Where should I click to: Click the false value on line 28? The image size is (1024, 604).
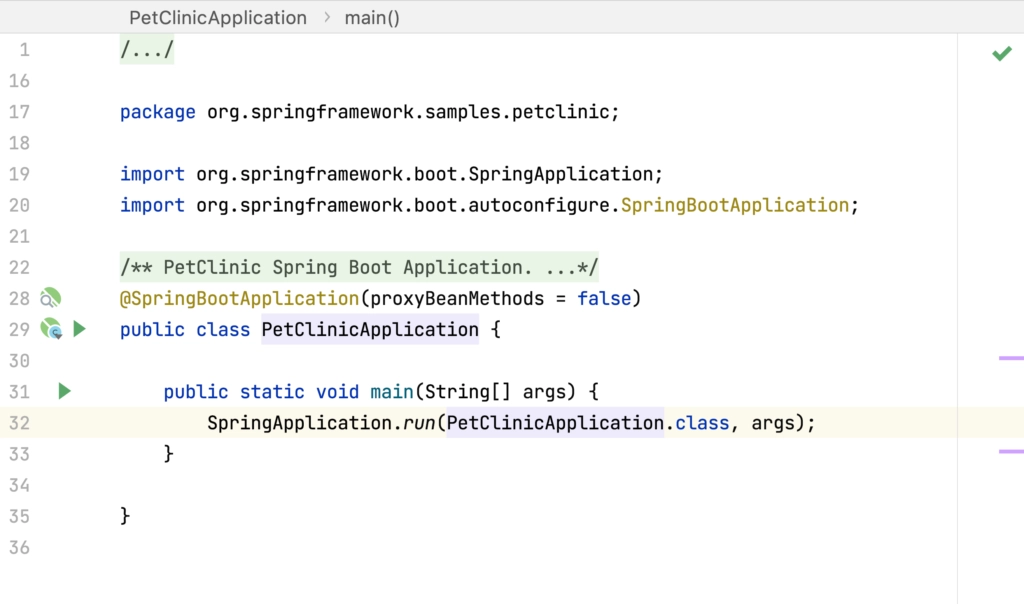tap(604, 298)
